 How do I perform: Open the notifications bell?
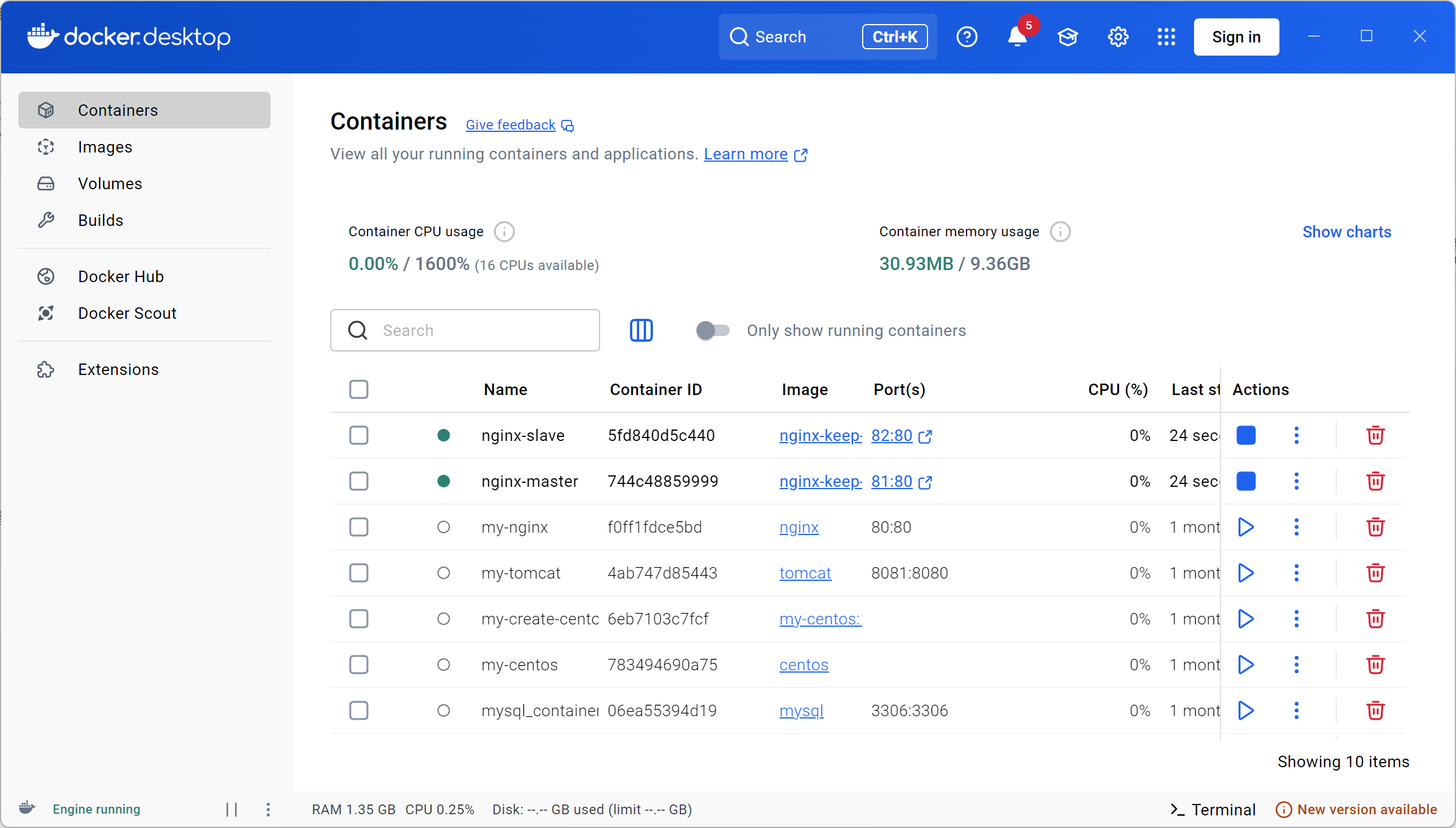1017,37
